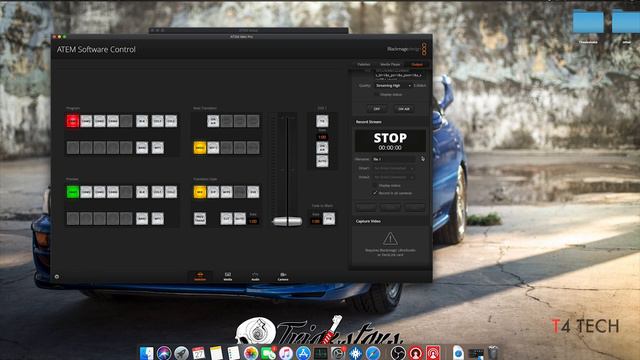Select the DVE transition style
This screenshot has width=640, height=360.
point(253,192)
